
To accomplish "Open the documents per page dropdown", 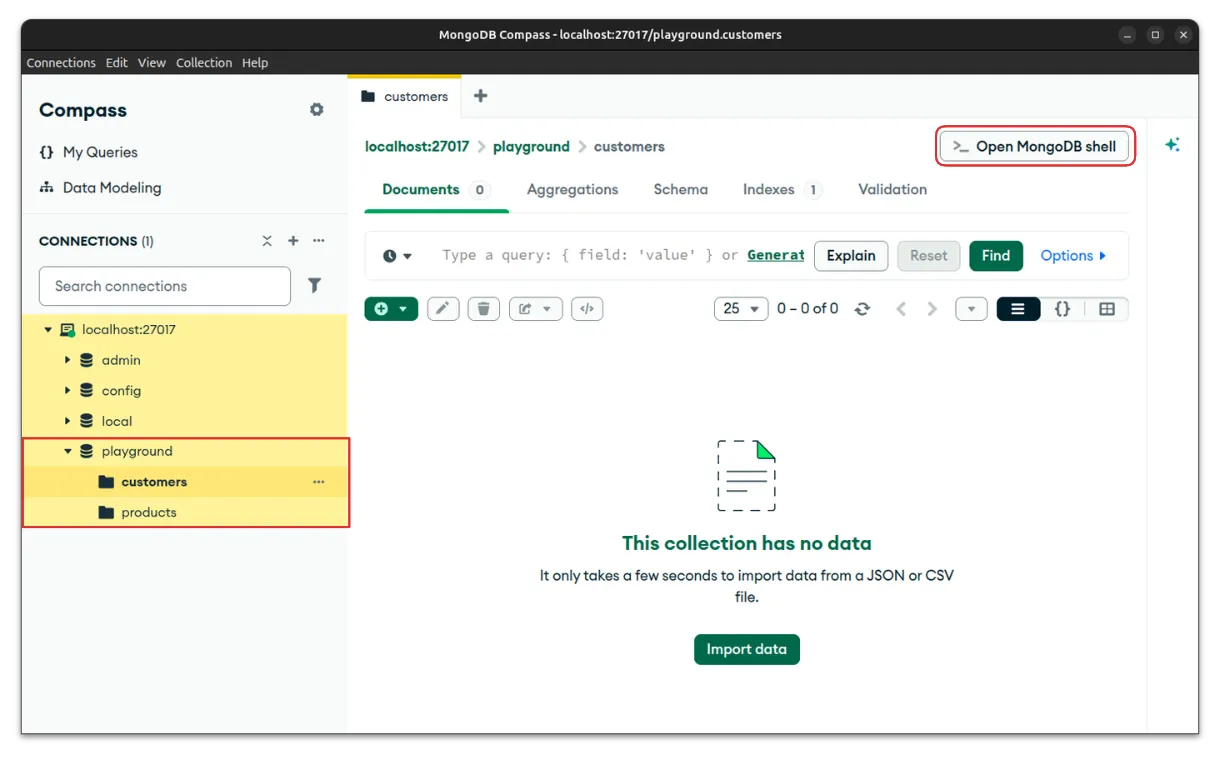I will (x=741, y=309).
